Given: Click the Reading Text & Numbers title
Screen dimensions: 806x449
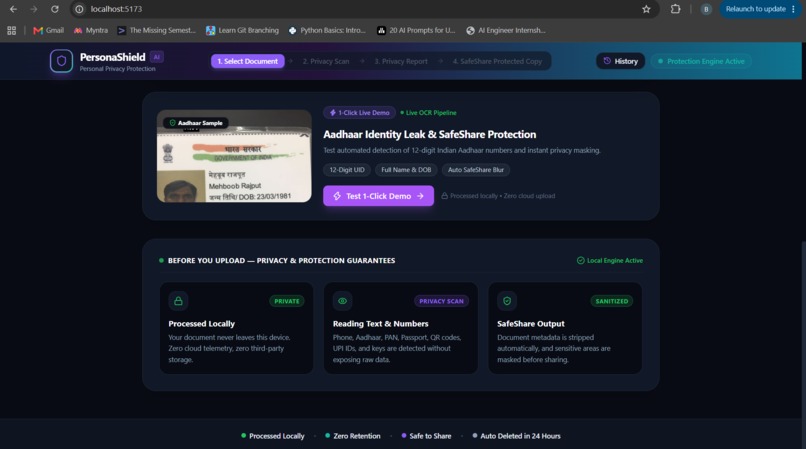Looking at the screenshot, I should [x=380, y=324].
